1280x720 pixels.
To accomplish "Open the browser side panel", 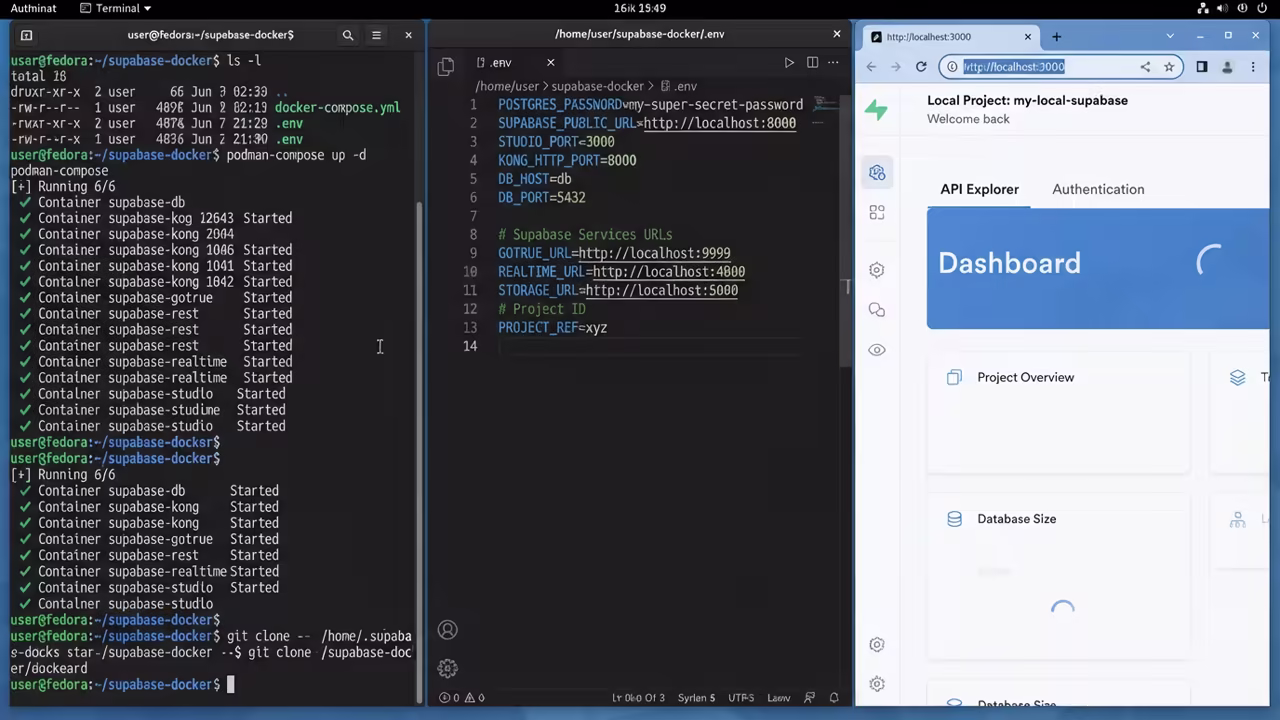I will click(x=1202, y=67).
